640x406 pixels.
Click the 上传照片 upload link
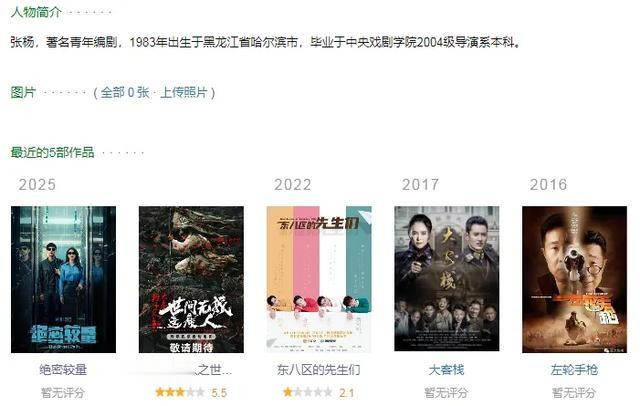click(184, 92)
